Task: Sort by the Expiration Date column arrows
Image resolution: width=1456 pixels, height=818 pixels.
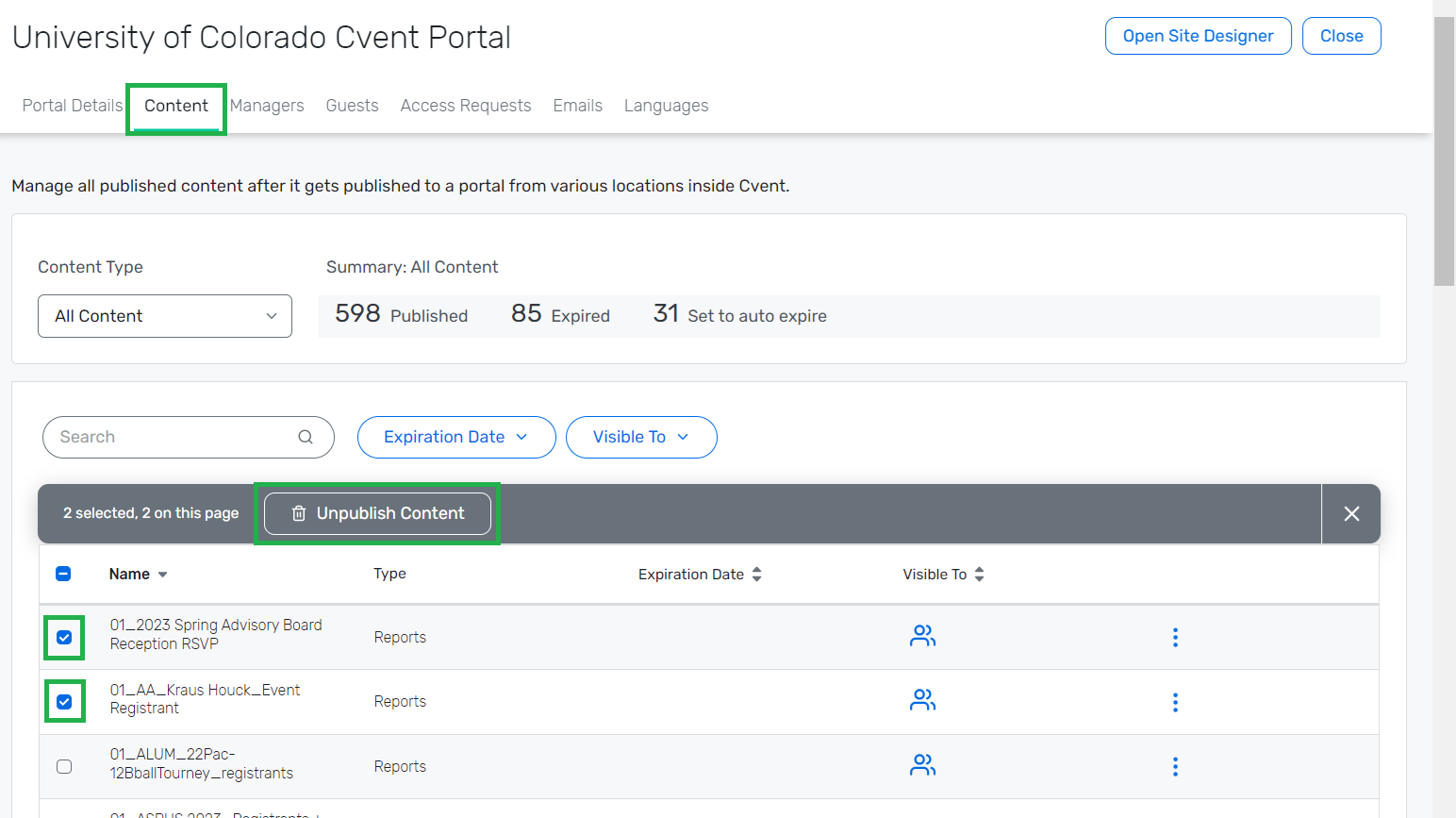Action: [x=756, y=574]
